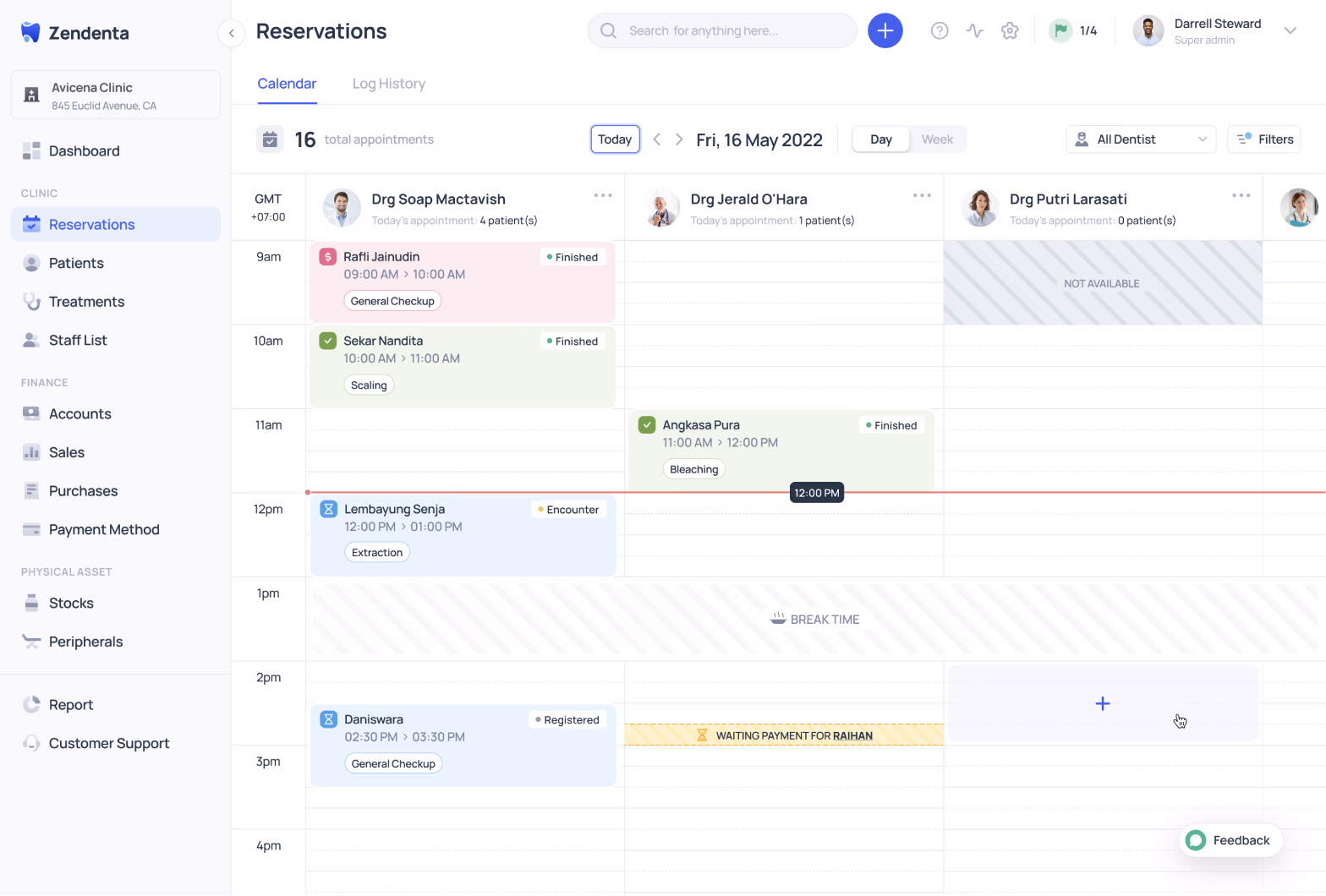Open the activity pulse icon
Viewport: 1326px width, 896px height.
tap(974, 31)
